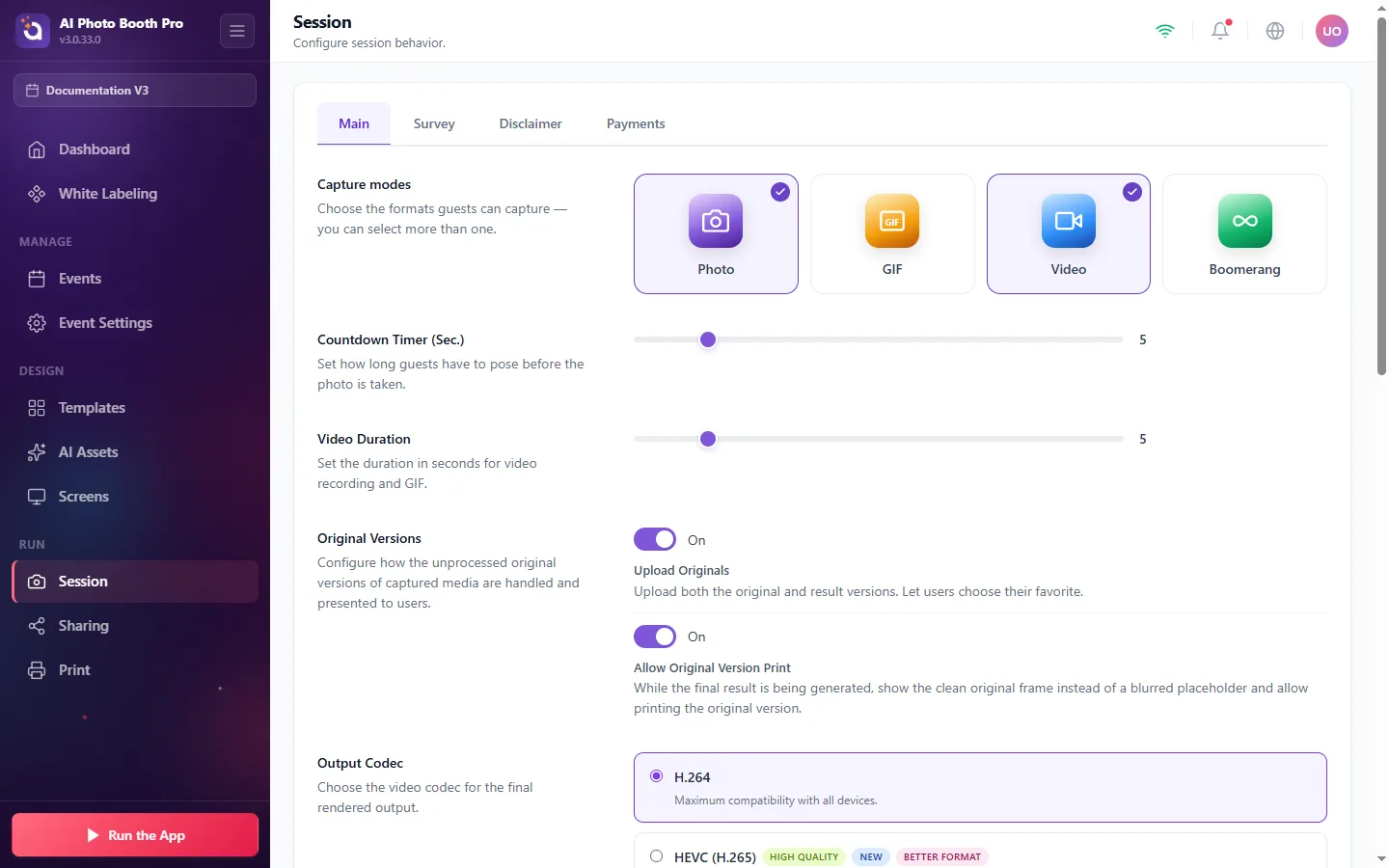This screenshot has height=868, width=1389.
Task: Click the v3.0.33.0 version text
Action: pyautogui.click(x=80, y=41)
